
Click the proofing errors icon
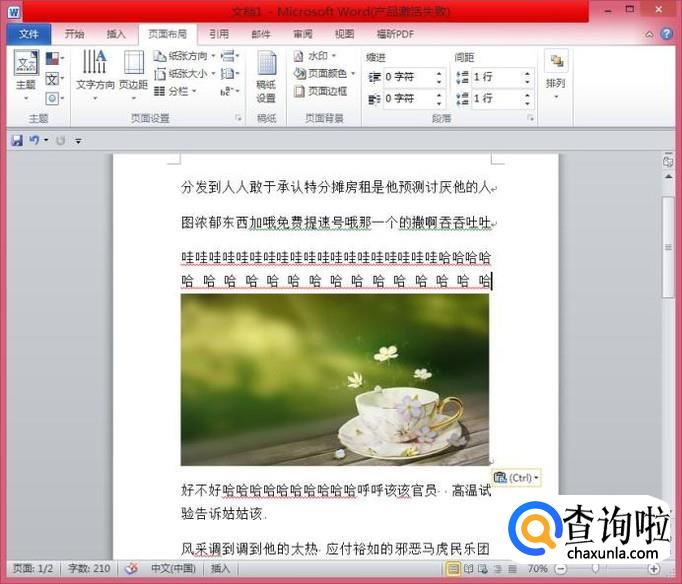pos(131,568)
